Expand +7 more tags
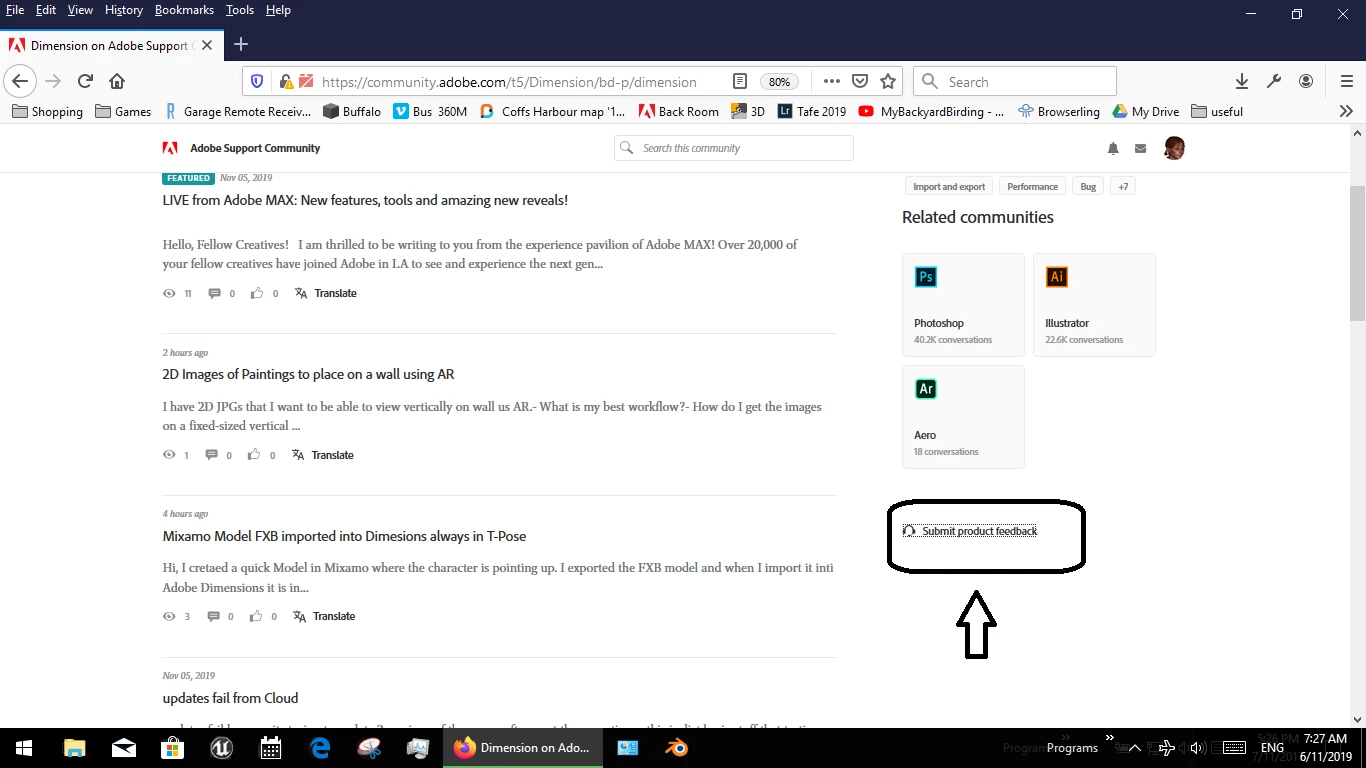1366x768 pixels. (1123, 187)
